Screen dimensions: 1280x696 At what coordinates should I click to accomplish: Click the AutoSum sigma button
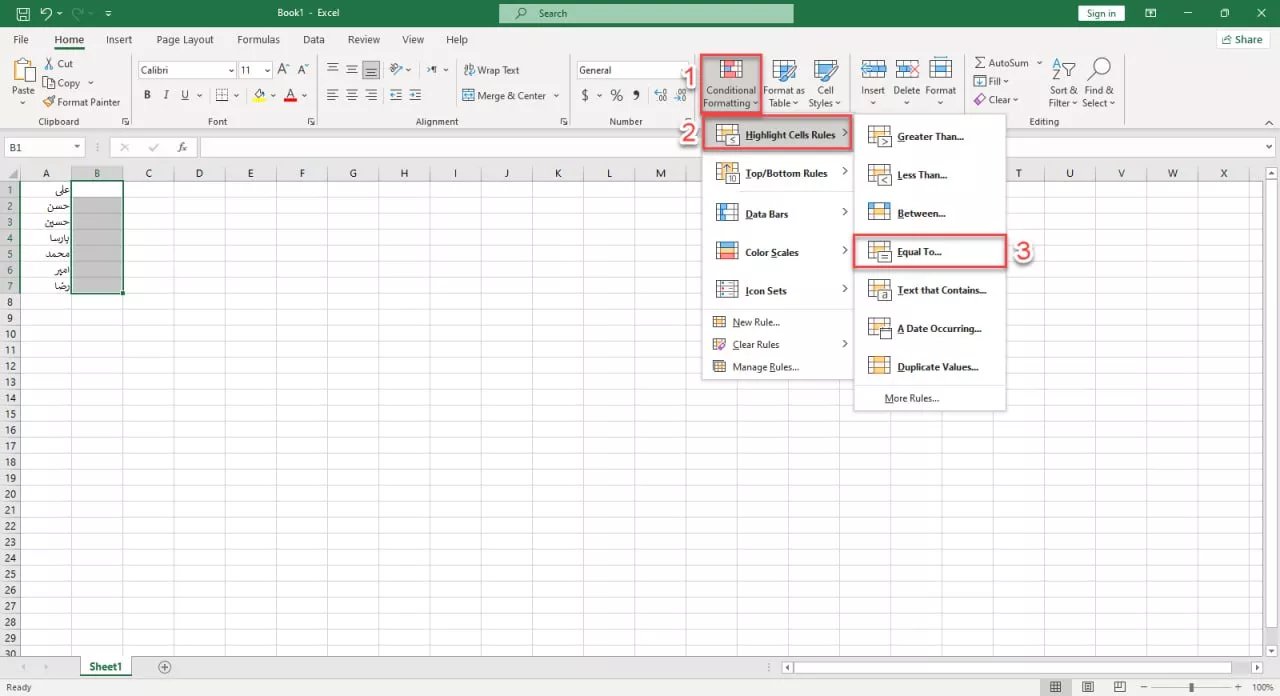tap(1001, 63)
